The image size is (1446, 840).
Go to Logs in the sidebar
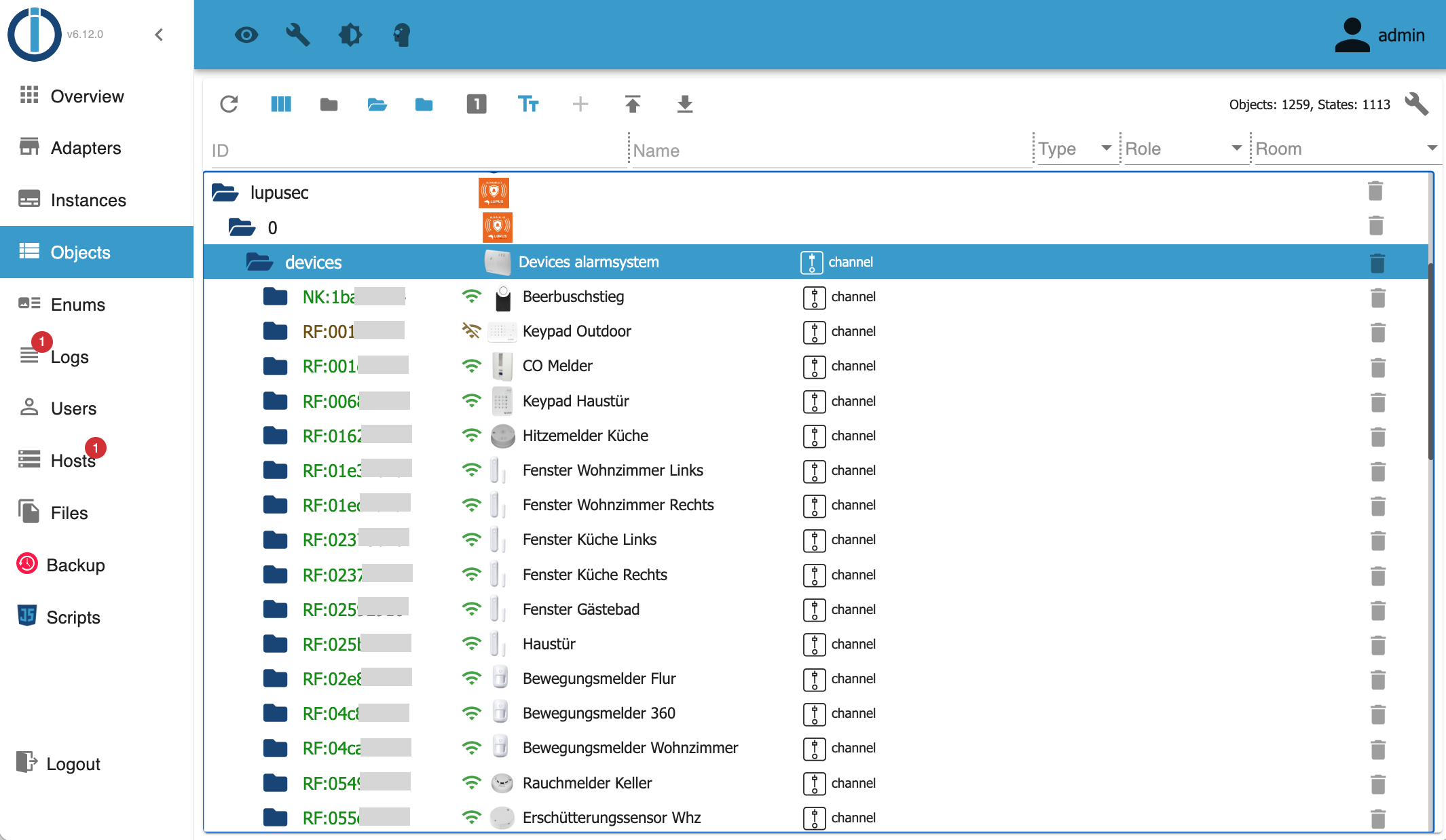[69, 357]
